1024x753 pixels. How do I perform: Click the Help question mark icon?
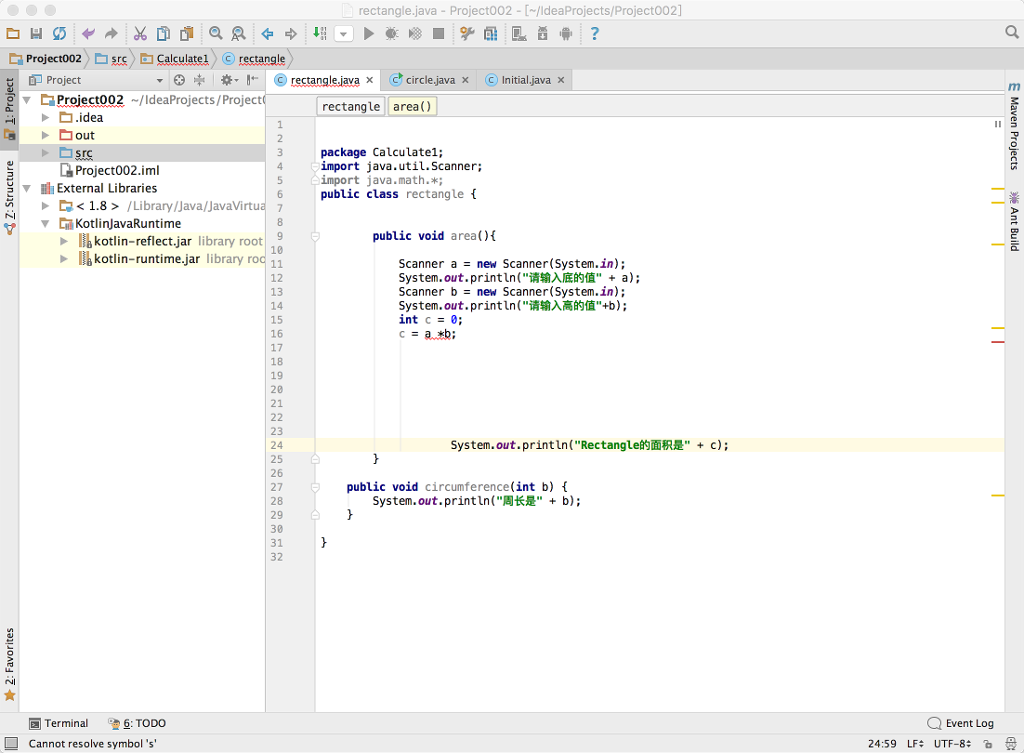595,34
